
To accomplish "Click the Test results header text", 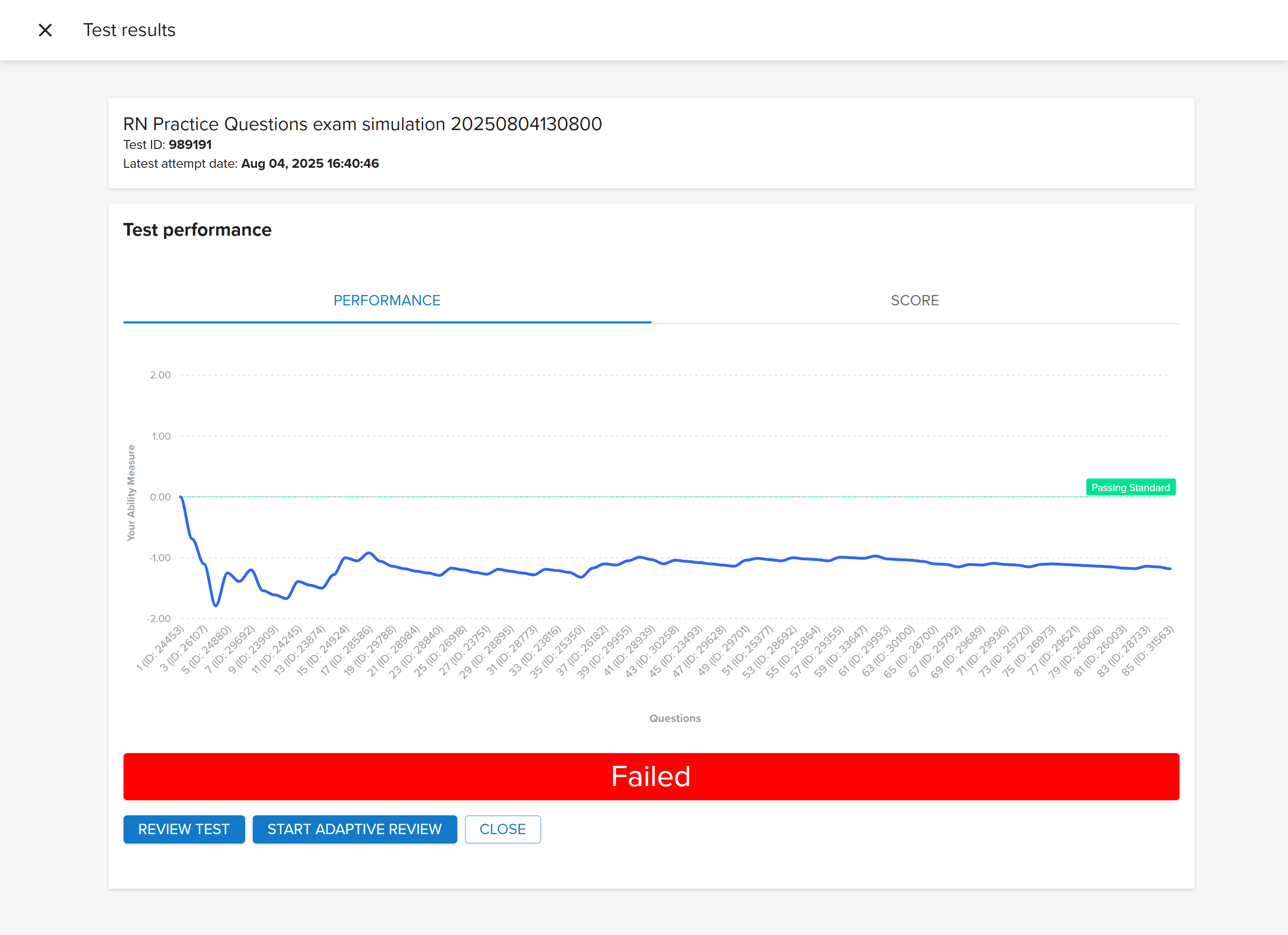I will [x=129, y=30].
